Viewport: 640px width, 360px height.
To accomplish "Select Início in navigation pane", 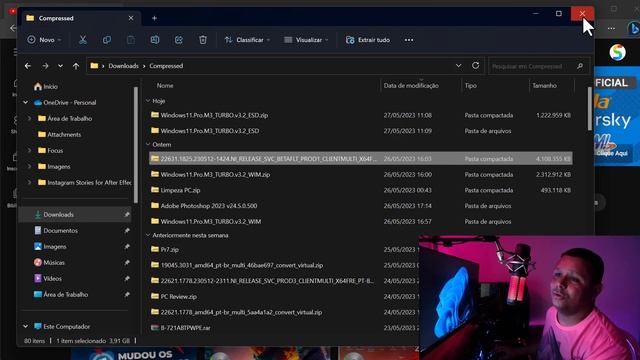I will pos(46,87).
